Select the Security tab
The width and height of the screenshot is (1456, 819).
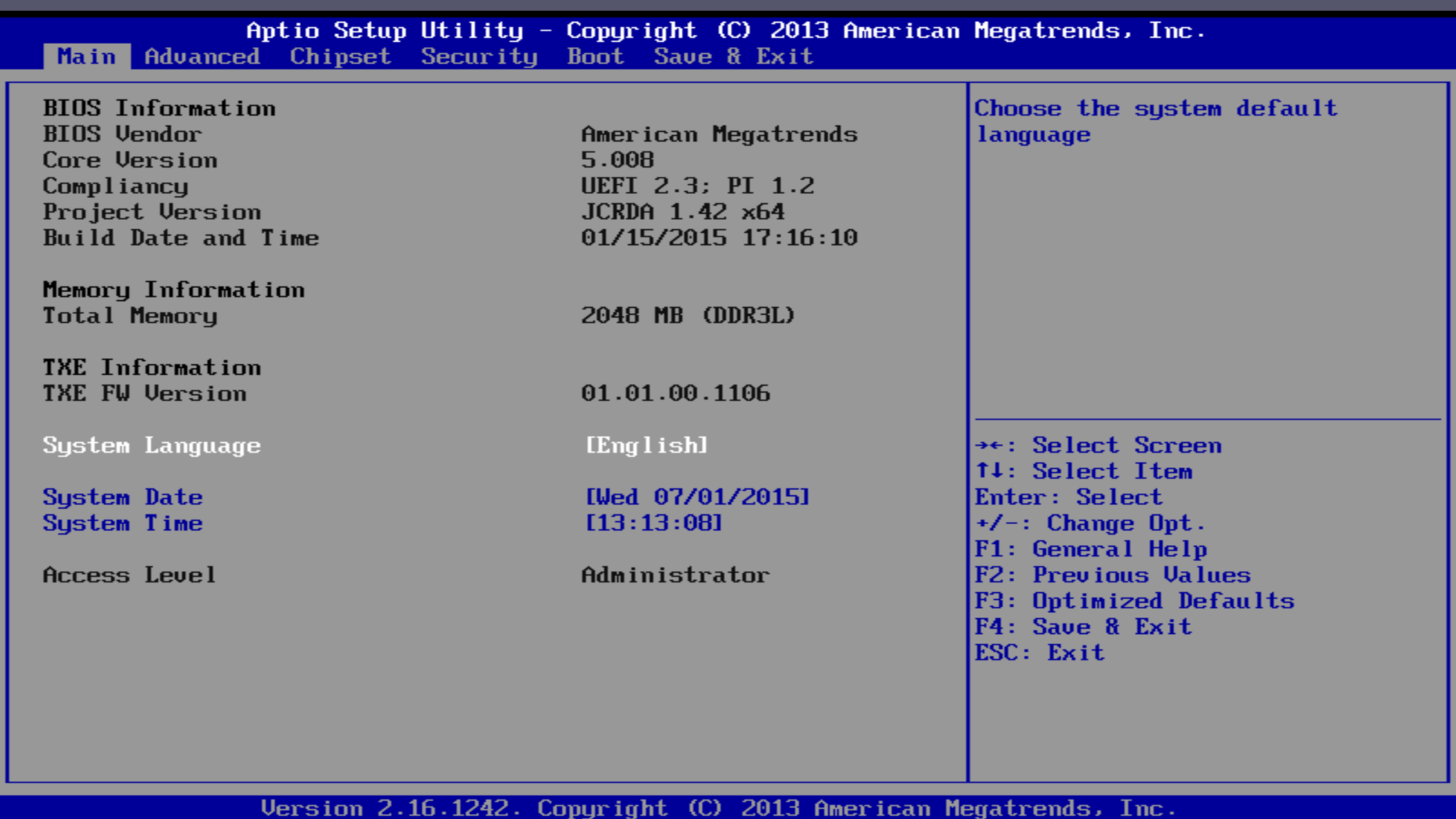coord(479,57)
